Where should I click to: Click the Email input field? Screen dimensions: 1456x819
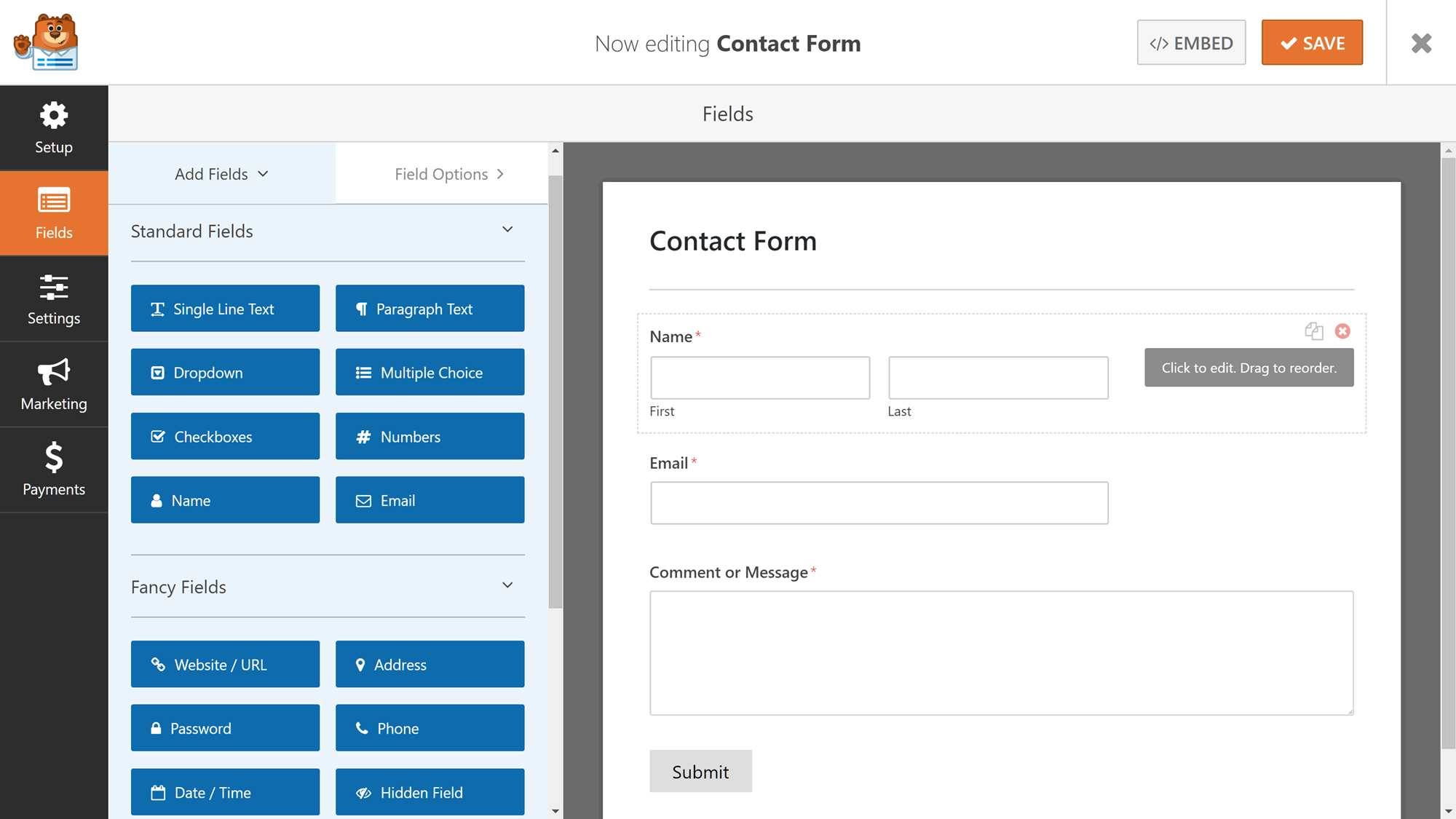point(879,503)
